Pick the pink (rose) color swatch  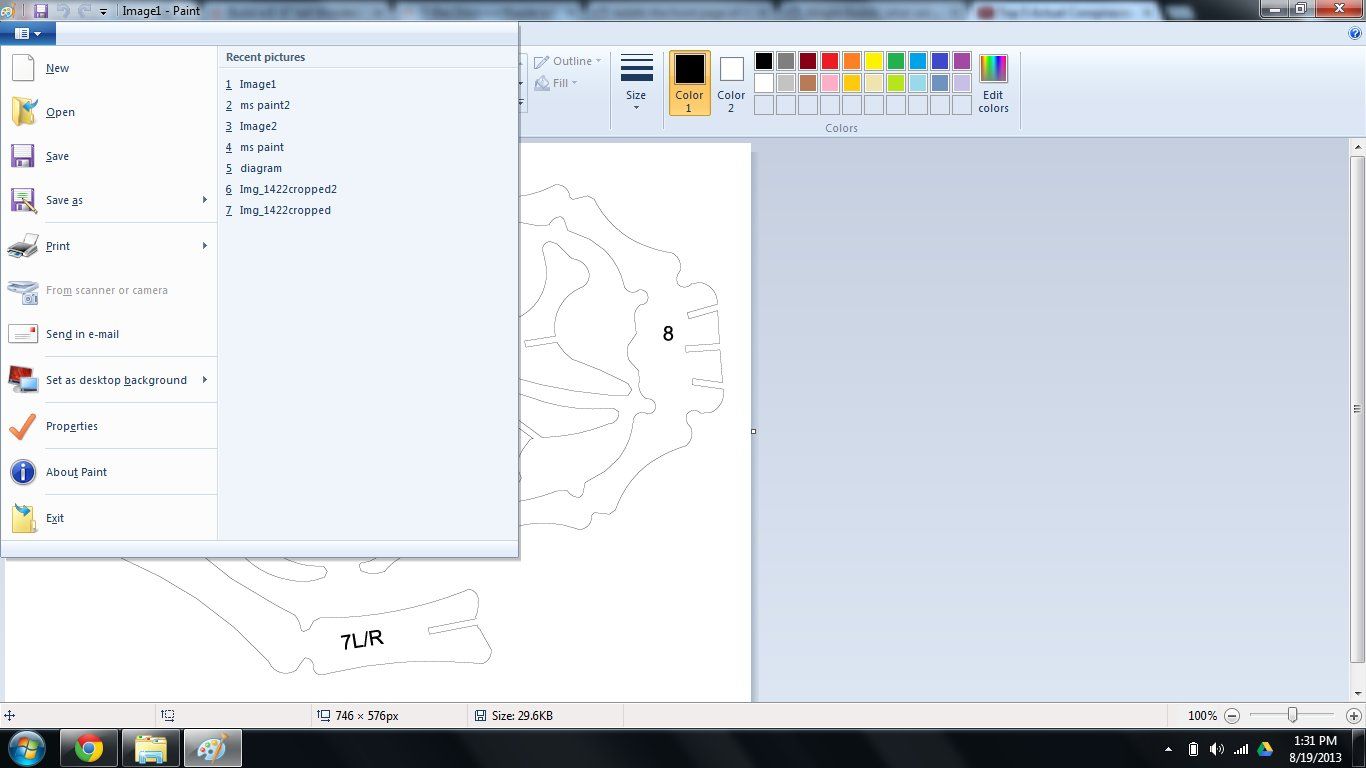click(x=830, y=83)
